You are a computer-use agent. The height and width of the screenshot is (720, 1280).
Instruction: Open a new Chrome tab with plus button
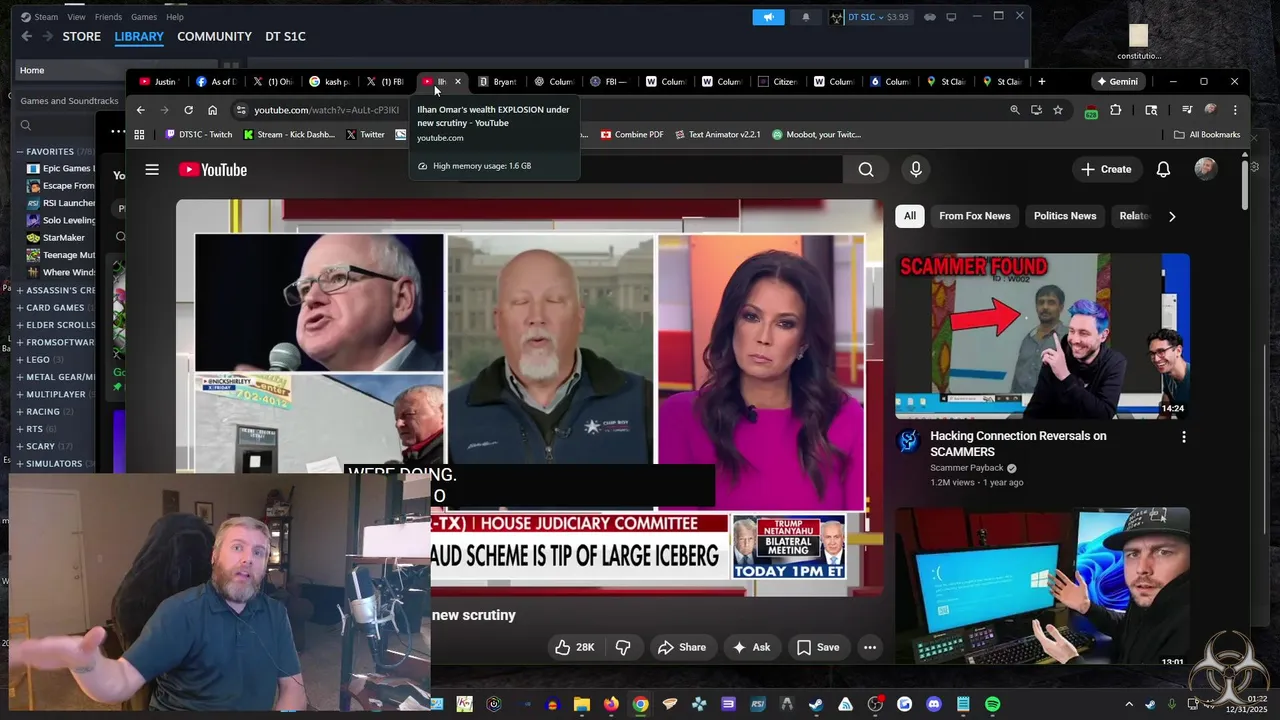coord(1041,81)
